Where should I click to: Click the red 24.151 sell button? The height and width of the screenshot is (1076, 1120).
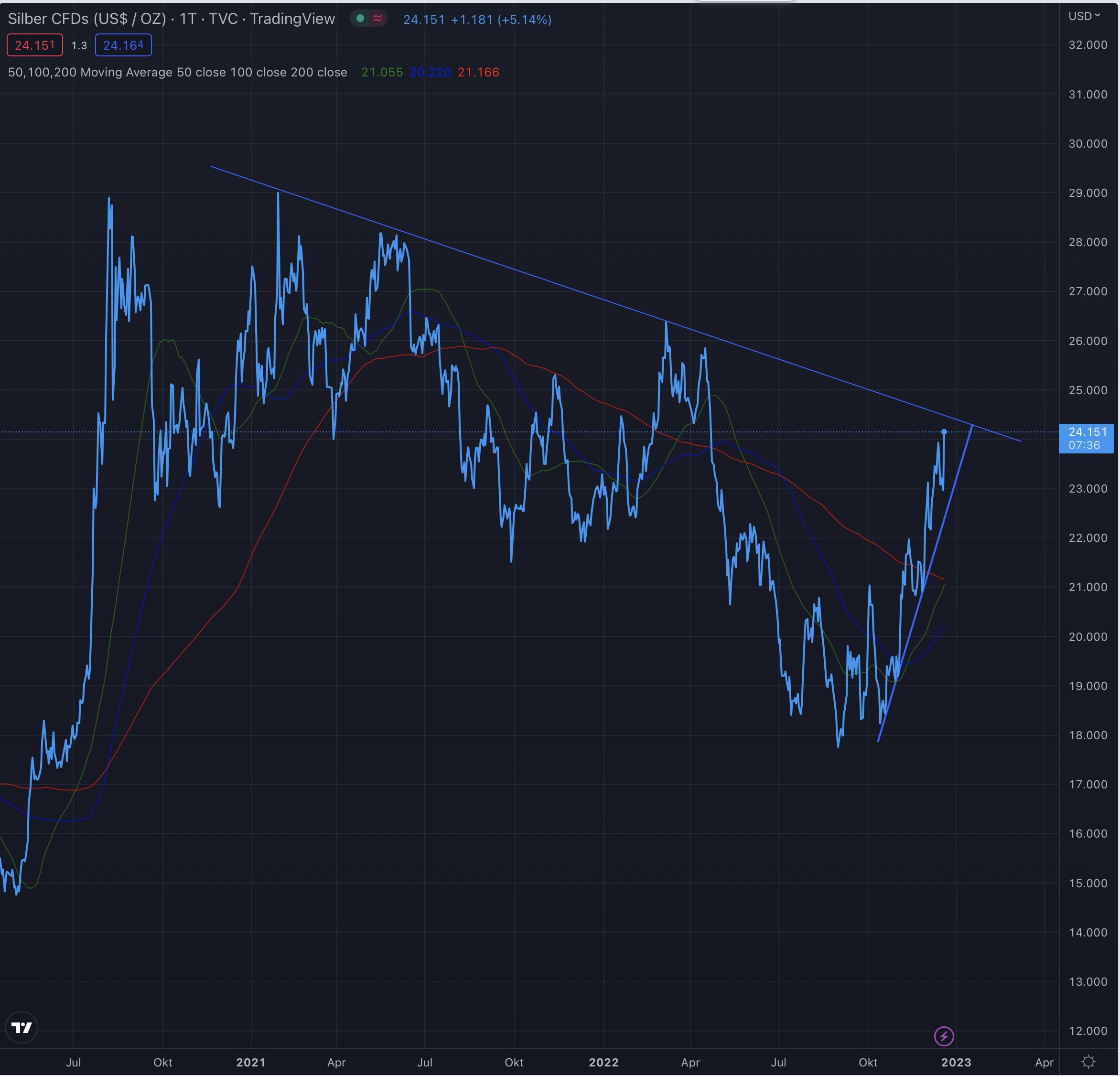point(34,45)
